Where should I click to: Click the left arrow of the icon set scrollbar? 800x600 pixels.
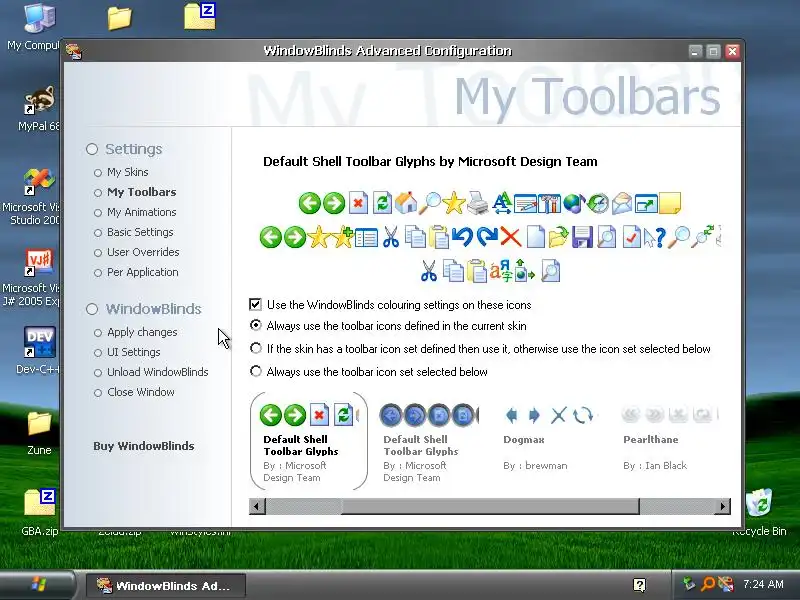257,506
